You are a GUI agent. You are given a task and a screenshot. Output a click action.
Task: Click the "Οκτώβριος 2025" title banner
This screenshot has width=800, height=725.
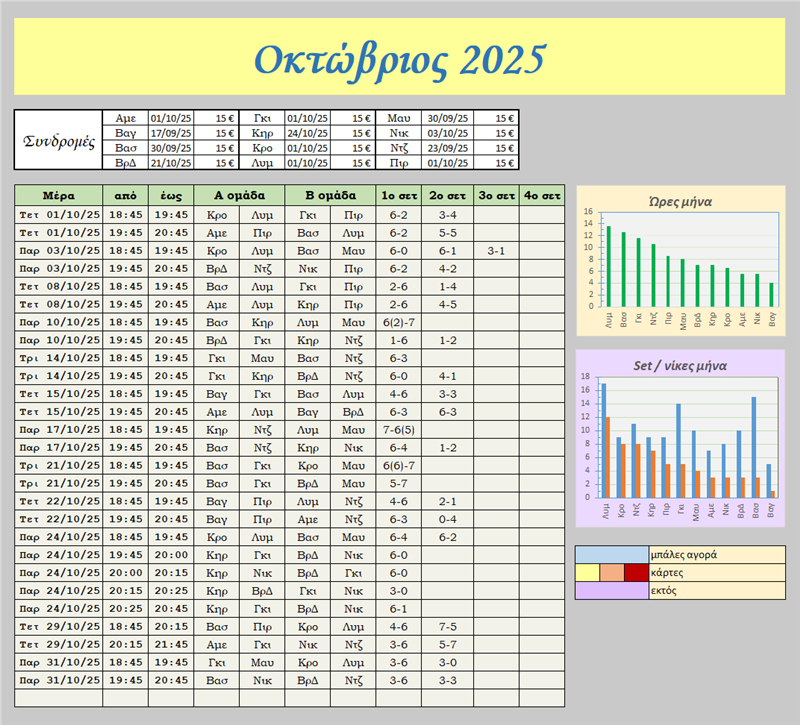(399, 60)
